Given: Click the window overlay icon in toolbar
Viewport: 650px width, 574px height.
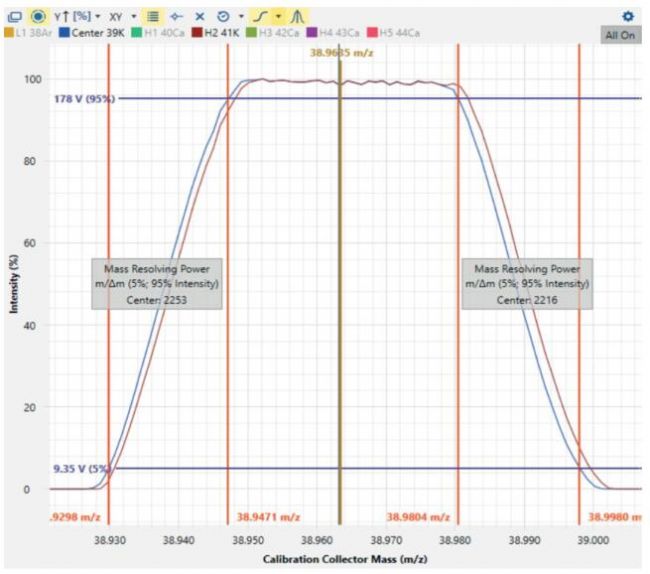Looking at the screenshot, I should 14,16.
